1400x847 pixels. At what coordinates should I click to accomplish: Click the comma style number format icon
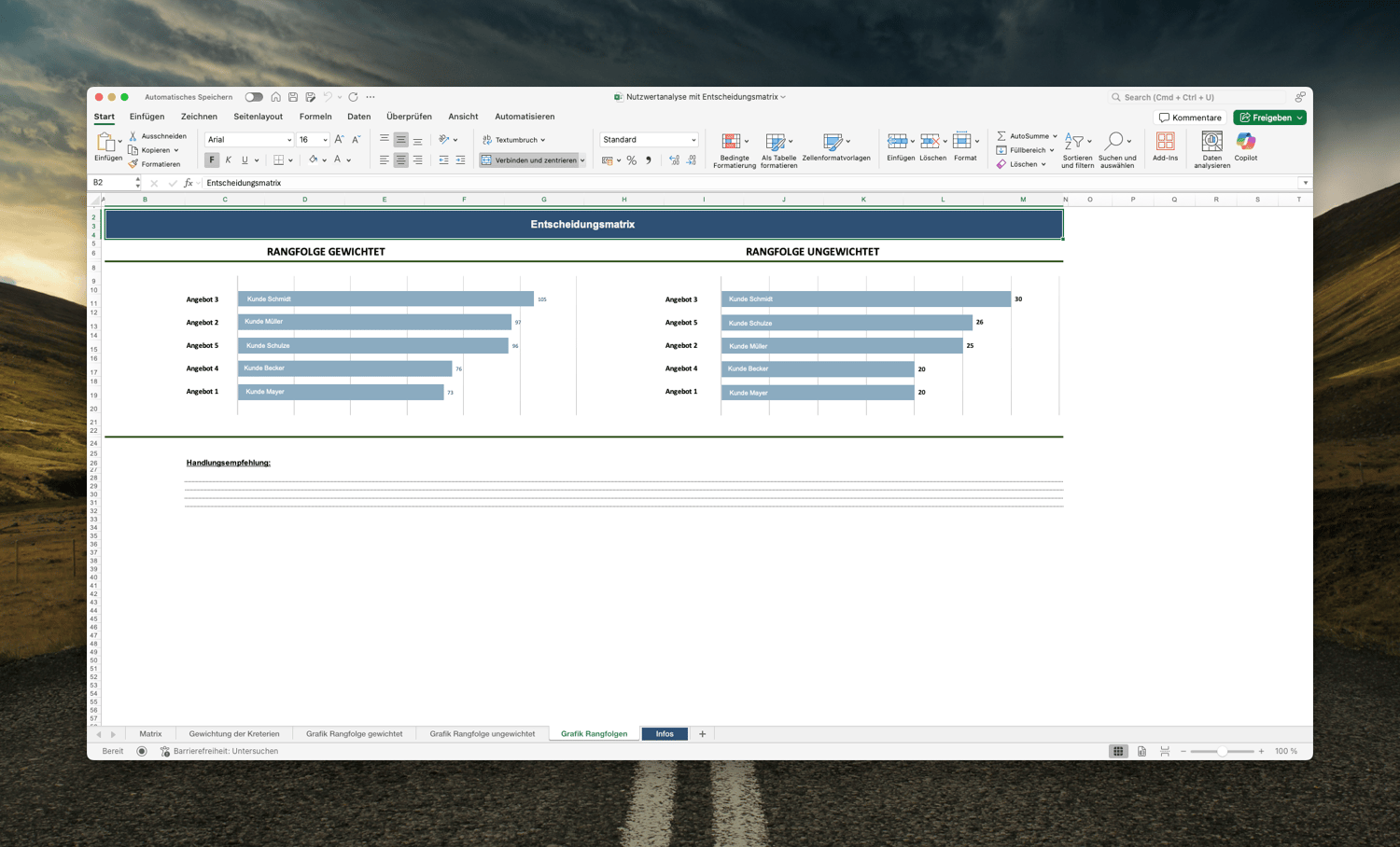tap(649, 160)
